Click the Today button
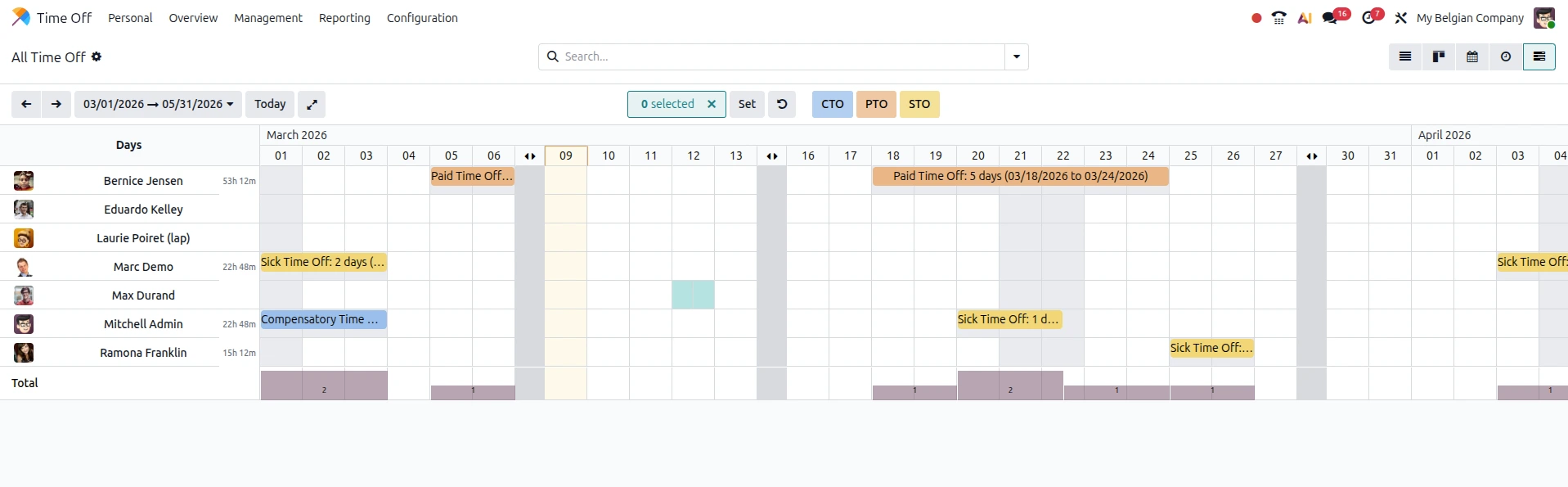The height and width of the screenshot is (487, 1568). [270, 104]
